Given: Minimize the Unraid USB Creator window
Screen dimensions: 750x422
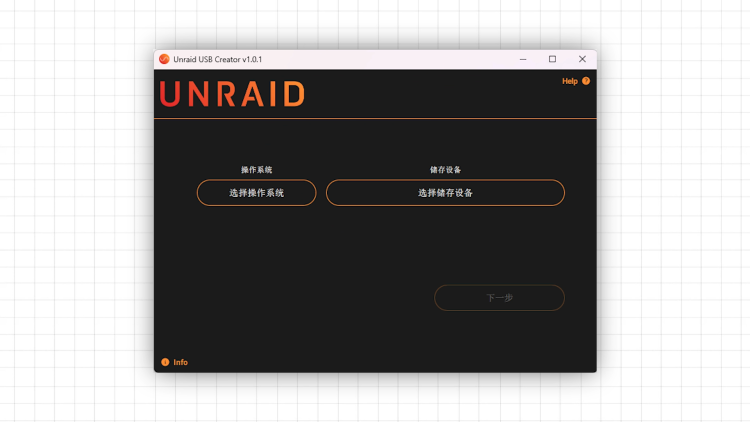Looking at the screenshot, I should (523, 59).
